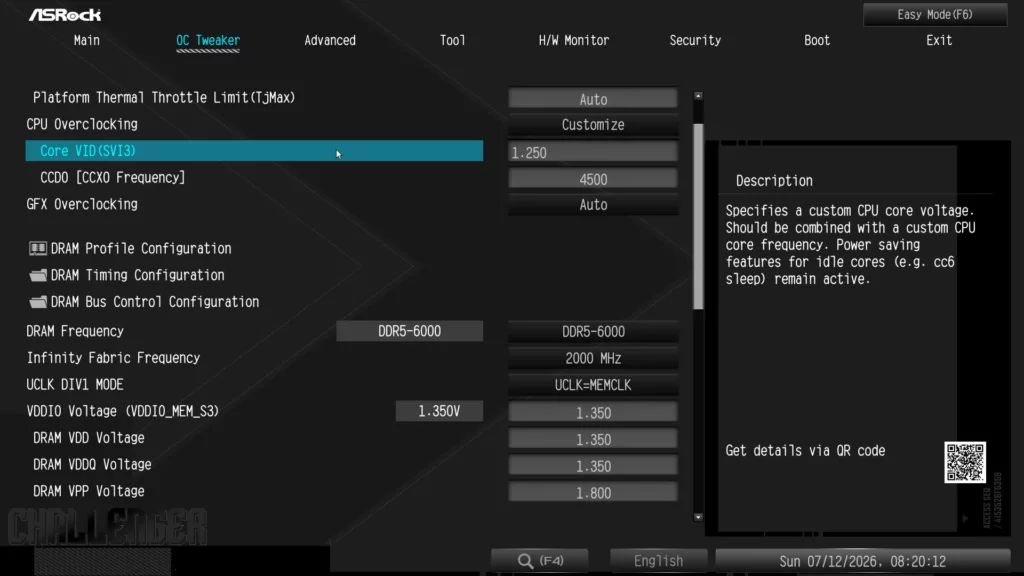This screenshot has width=1024, height=576.
Task: Select the DRAM VPP Voltage label
Action: pyautogui.click(x=89, y=491)
